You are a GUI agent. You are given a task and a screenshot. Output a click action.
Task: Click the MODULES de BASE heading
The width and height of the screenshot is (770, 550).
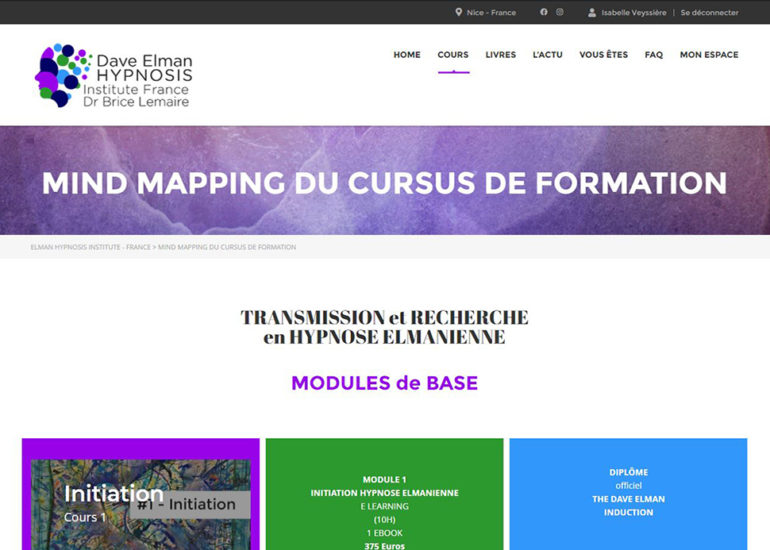[385, 383]
